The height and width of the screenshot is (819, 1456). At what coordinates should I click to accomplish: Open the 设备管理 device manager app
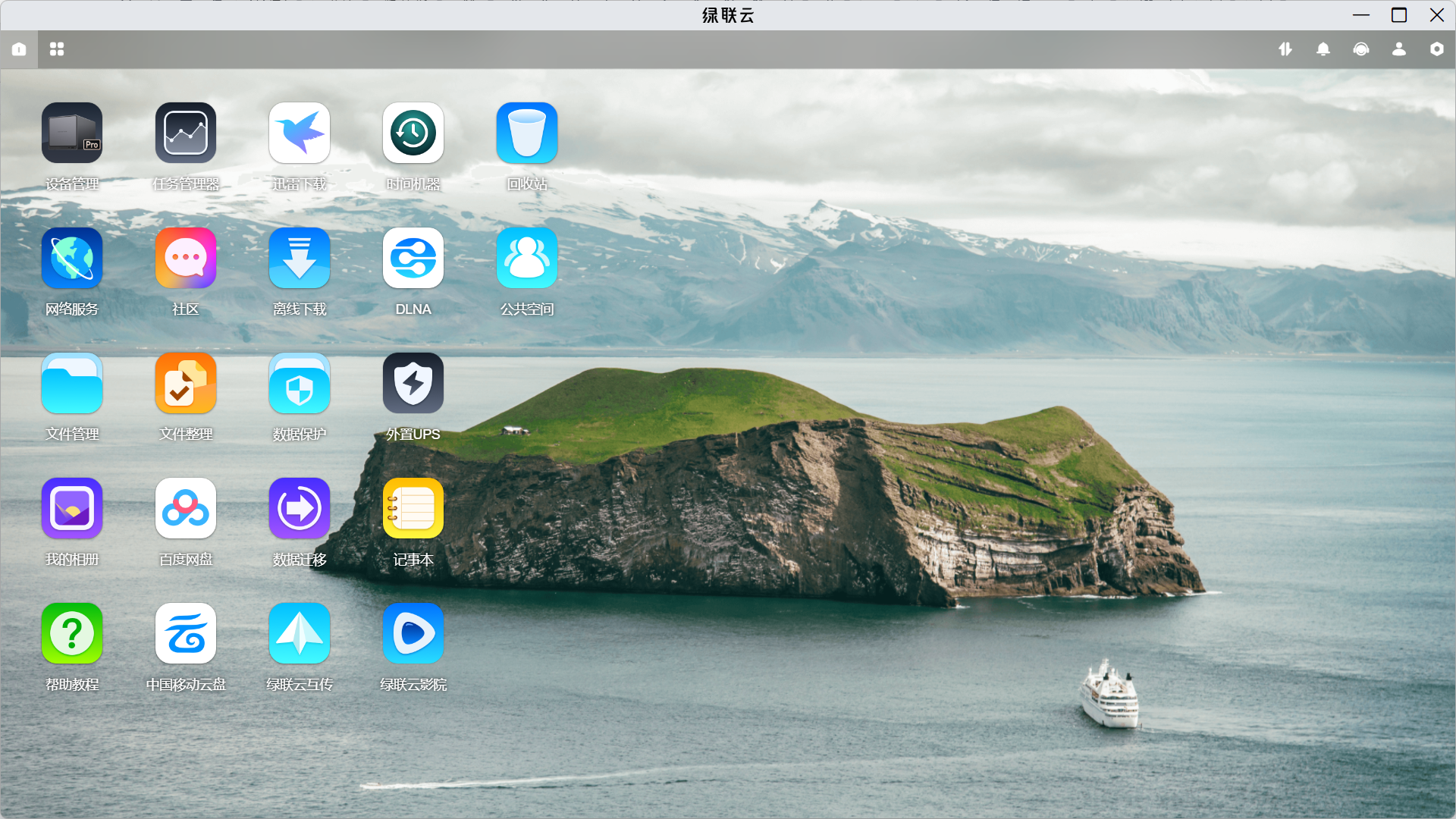coord(72,133)
